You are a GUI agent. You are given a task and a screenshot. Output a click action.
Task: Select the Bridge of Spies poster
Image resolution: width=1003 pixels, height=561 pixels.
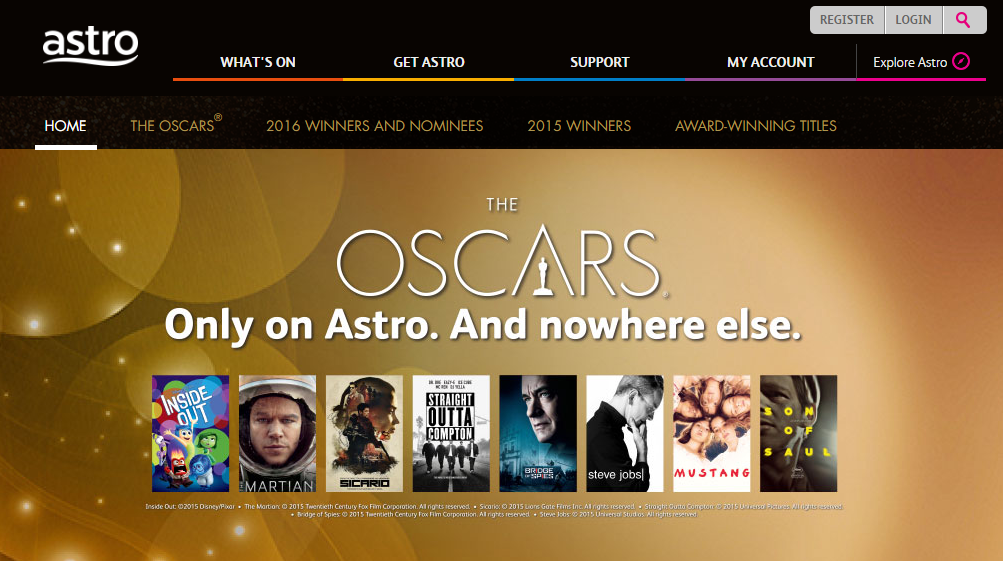tap(538, 434)
